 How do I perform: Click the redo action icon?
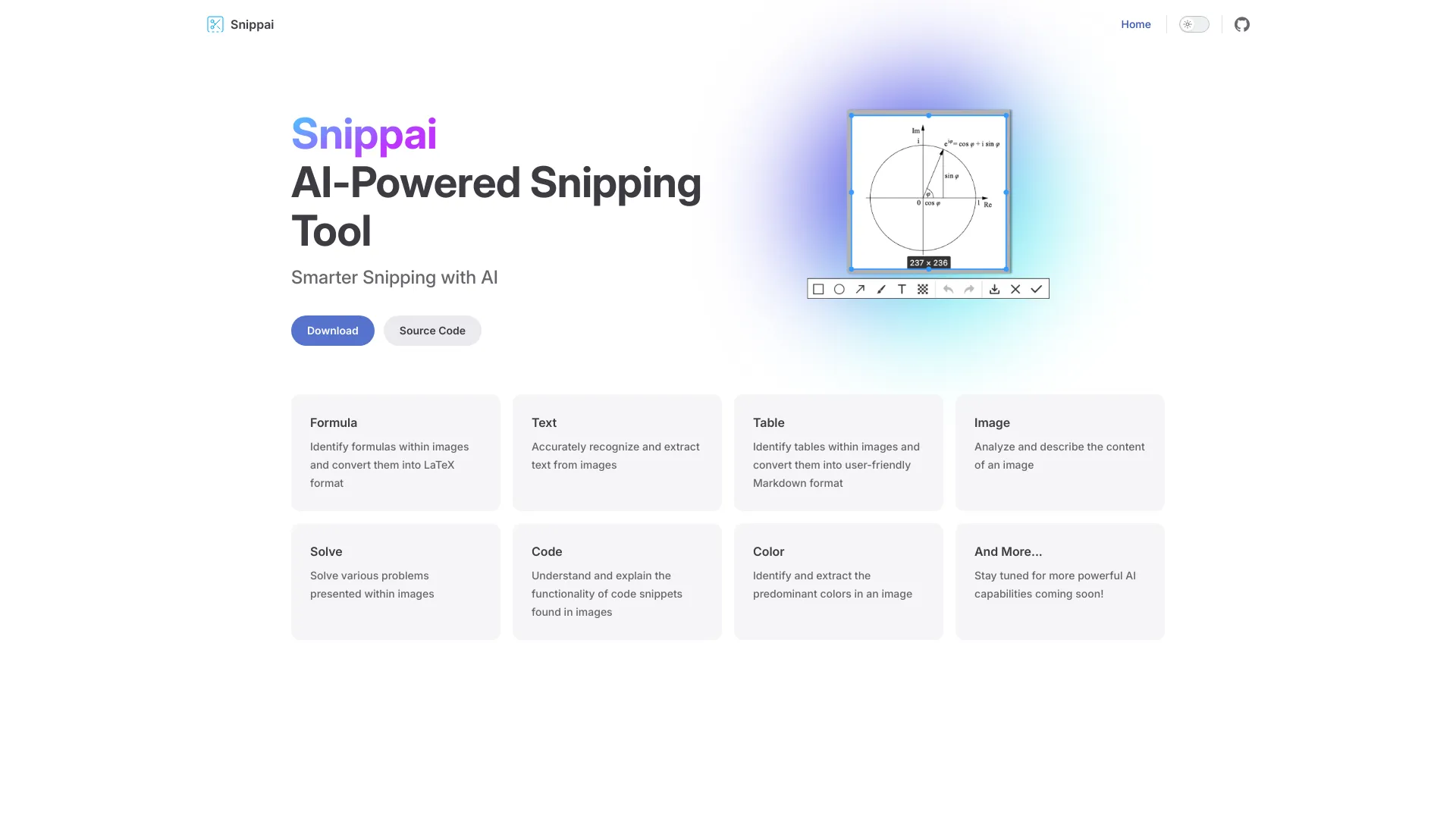click(x=968, y=289)
